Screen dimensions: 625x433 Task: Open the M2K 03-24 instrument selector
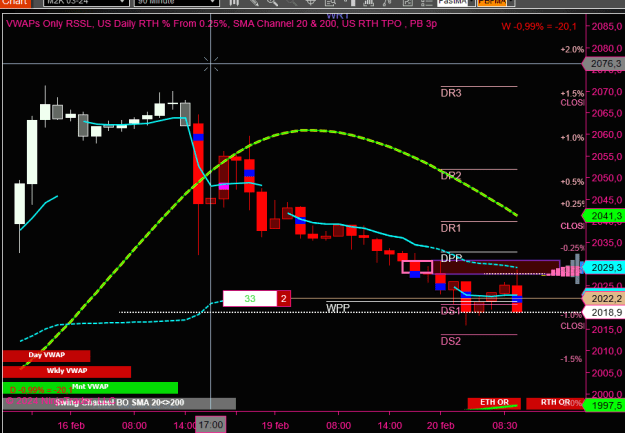pos(86,2)
